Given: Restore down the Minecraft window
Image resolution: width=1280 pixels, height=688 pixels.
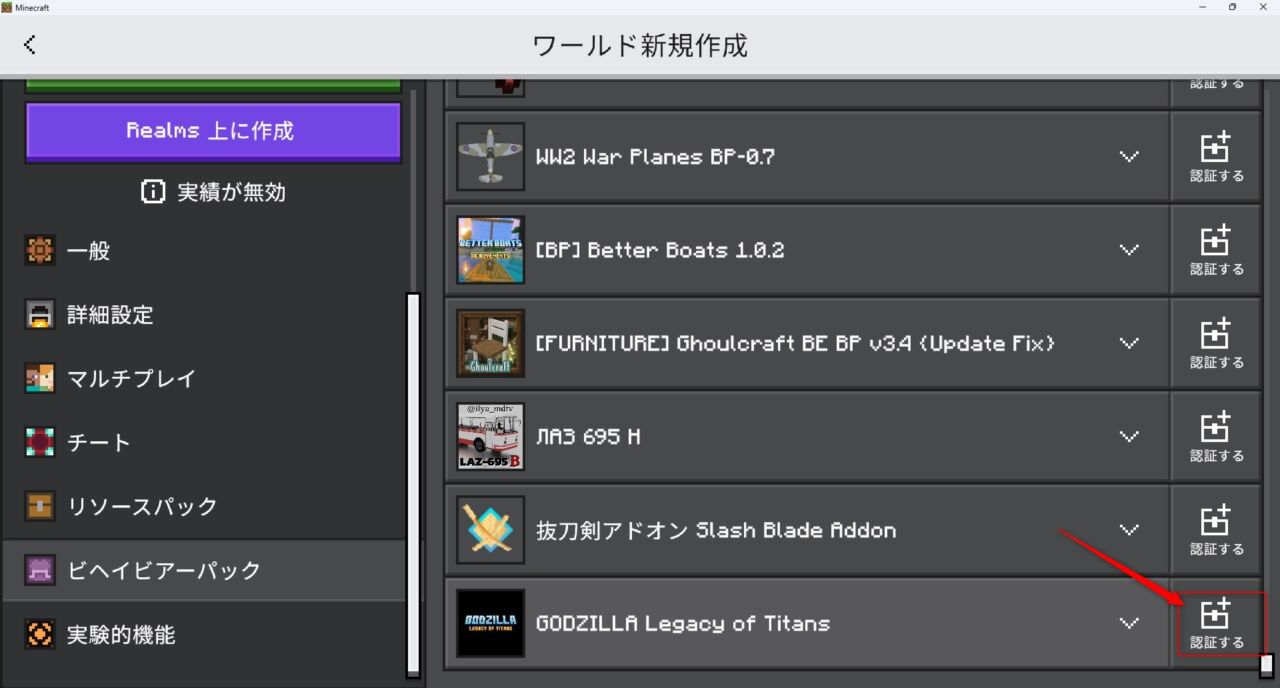Looking at the screenshot, I should (x=1232, y=7).
